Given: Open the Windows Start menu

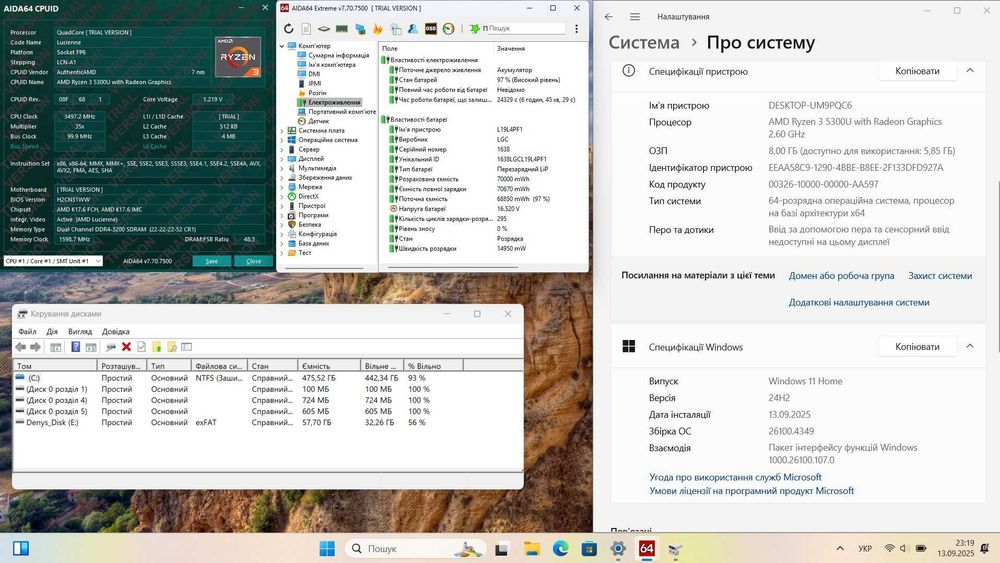Looking at the screenshot, I should (327, 548).
